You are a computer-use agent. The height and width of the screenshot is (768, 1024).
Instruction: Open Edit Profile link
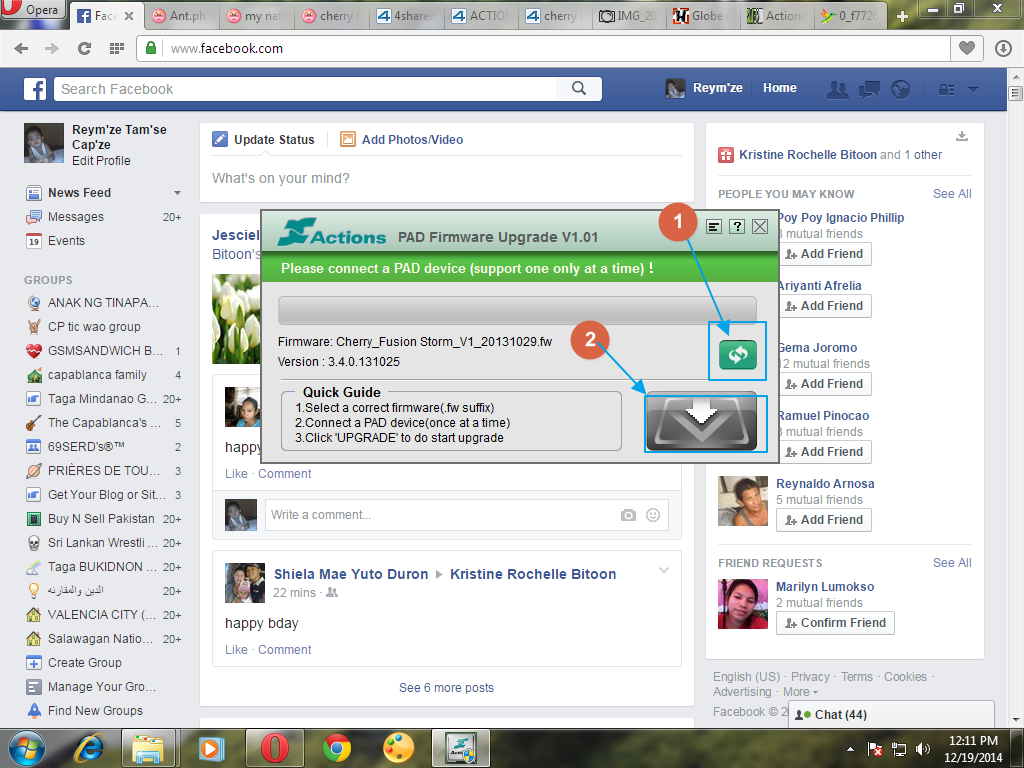pos(101,161)
